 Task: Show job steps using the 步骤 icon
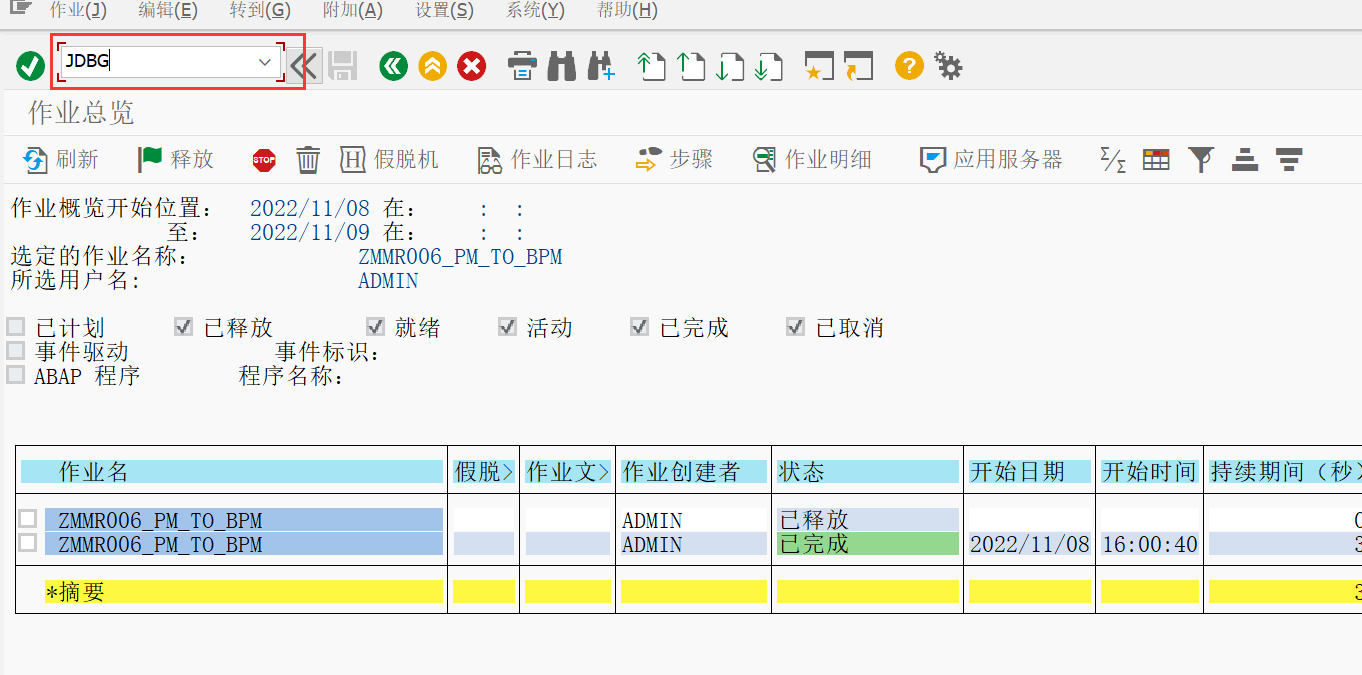coord(673,159)
